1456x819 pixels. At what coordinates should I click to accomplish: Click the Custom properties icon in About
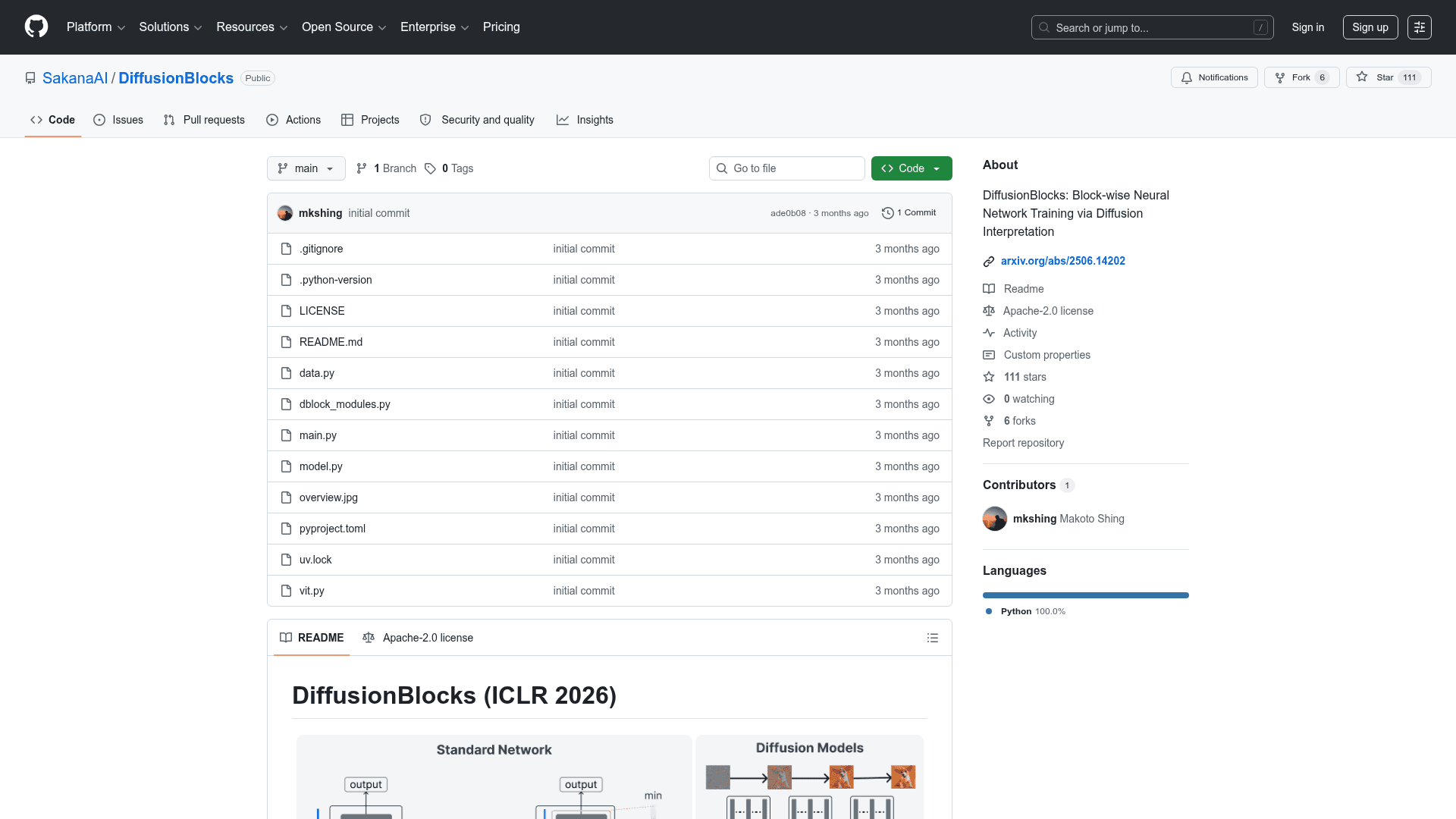(x=989, y=355)
